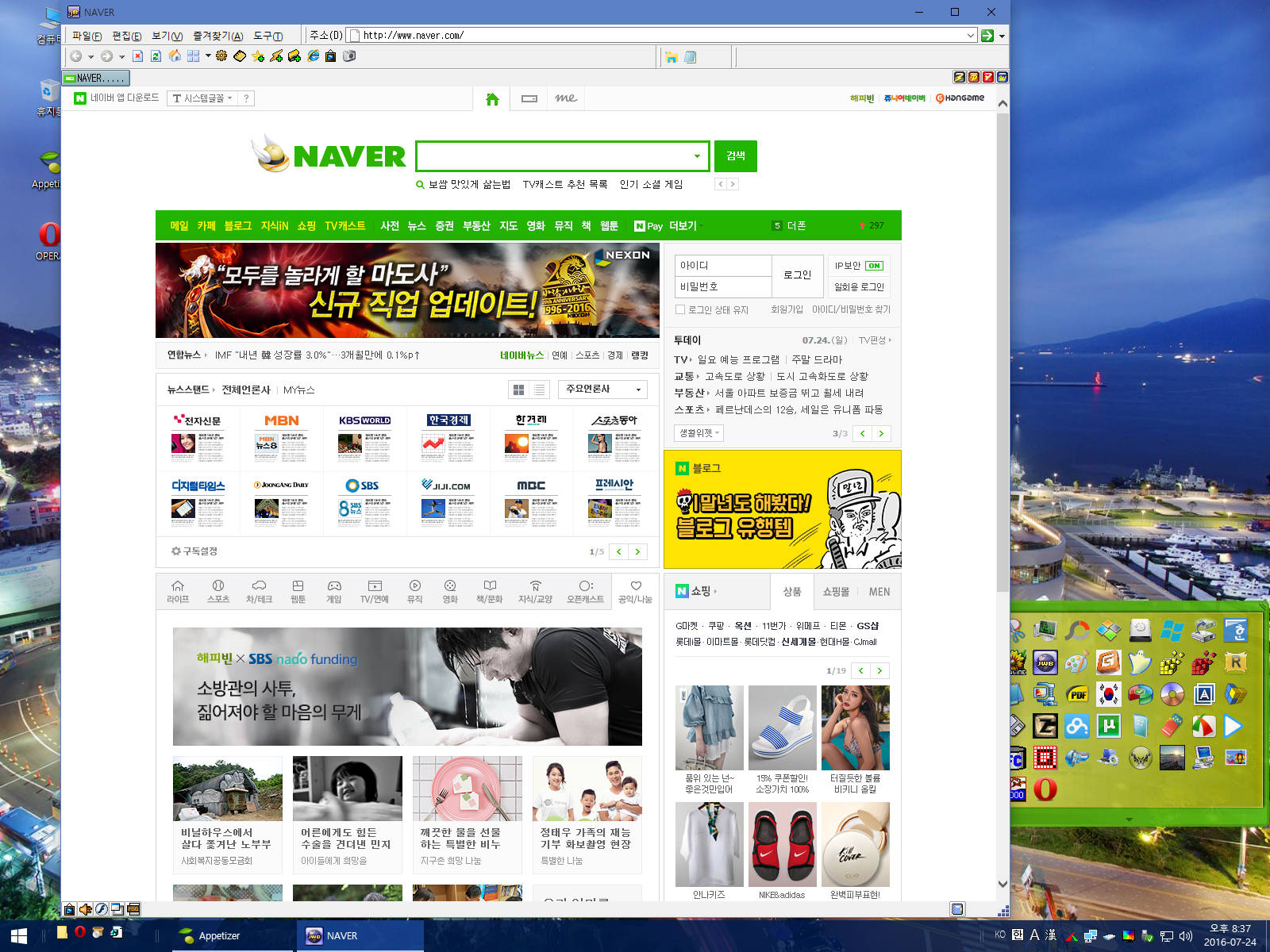Go to next news stand page arrow
The height and width of the screenshot is (952, 1270).
637,551
